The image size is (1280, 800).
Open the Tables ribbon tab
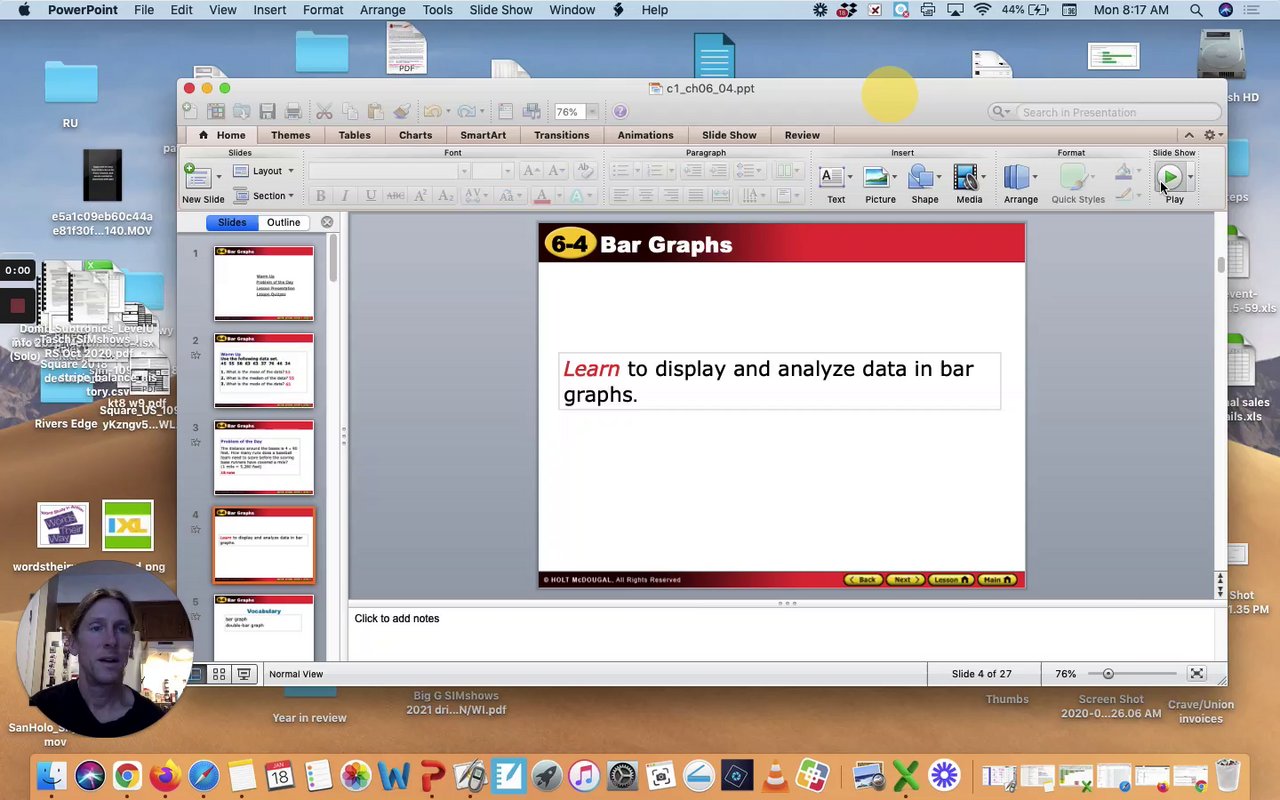pos(354,135)
